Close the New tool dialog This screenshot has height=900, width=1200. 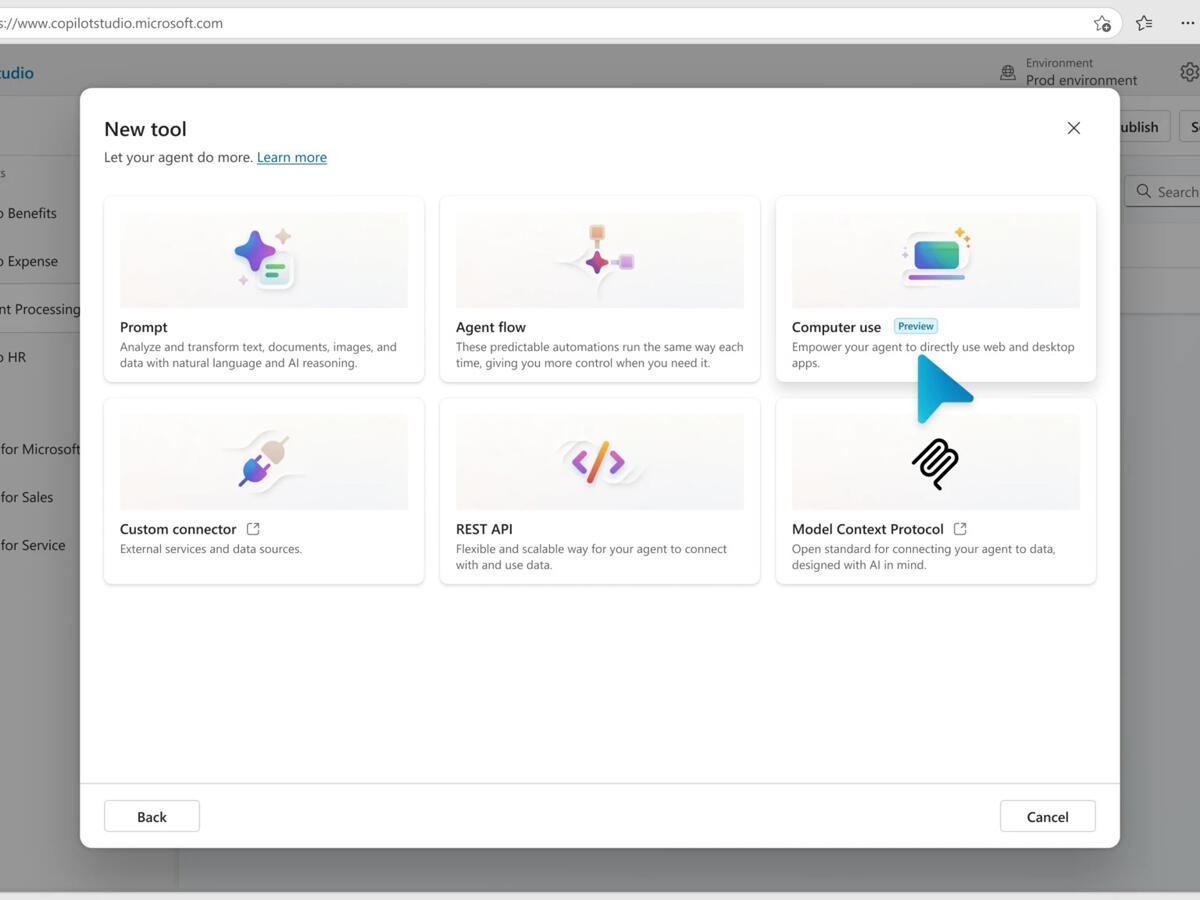point(1074,128)
